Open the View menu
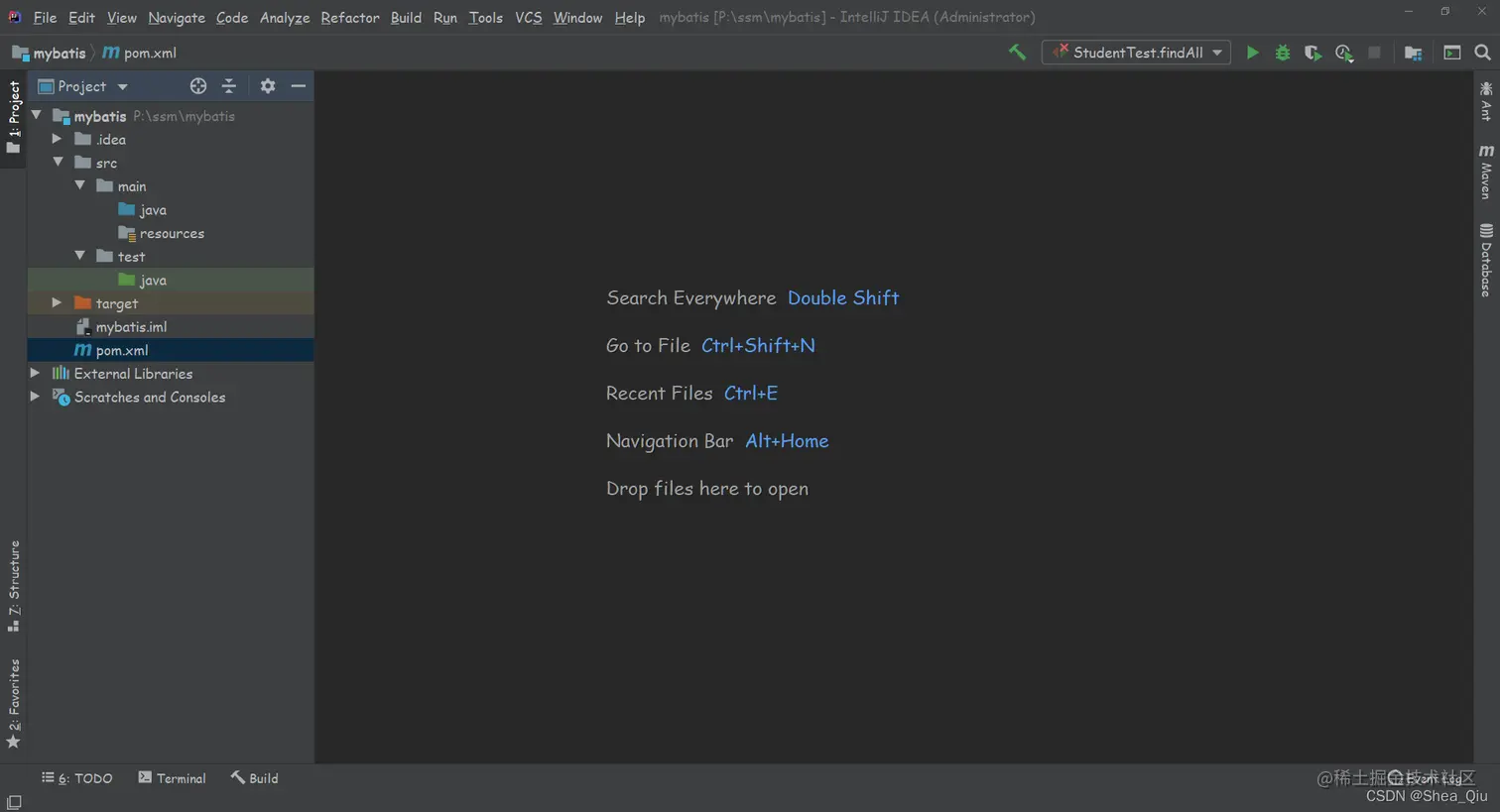The width and height of the screenshot is (1500, 812). tap(122, 17)
